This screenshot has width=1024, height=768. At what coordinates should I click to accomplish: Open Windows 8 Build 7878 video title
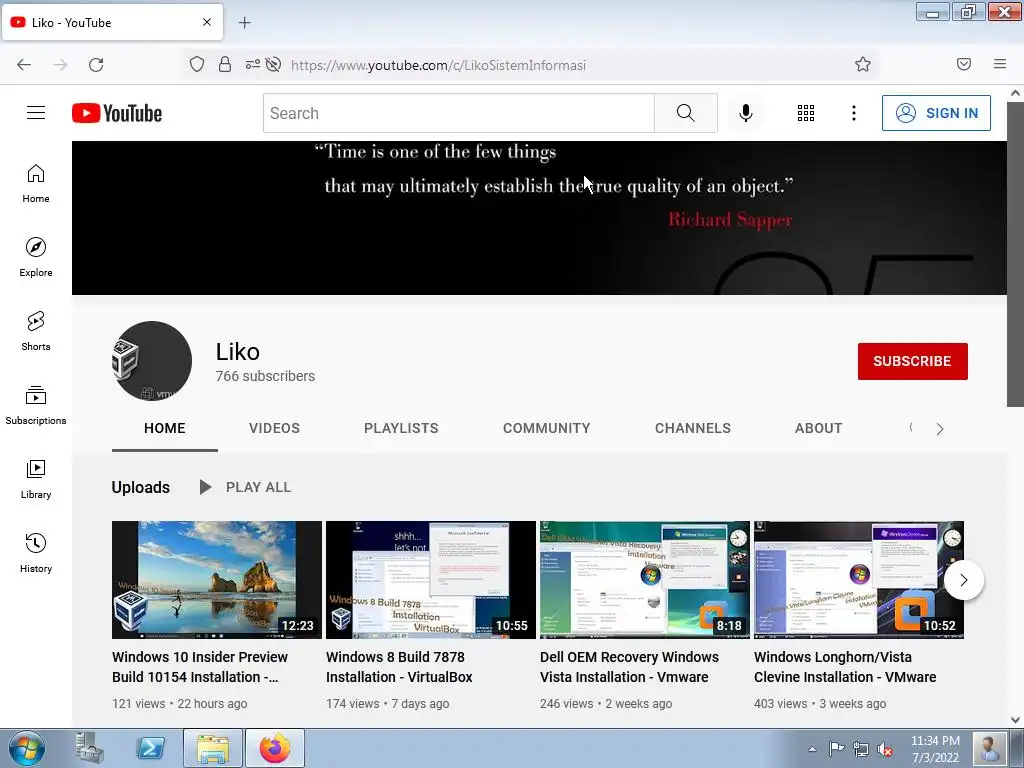pyautogui.click(x=399, y=667)
